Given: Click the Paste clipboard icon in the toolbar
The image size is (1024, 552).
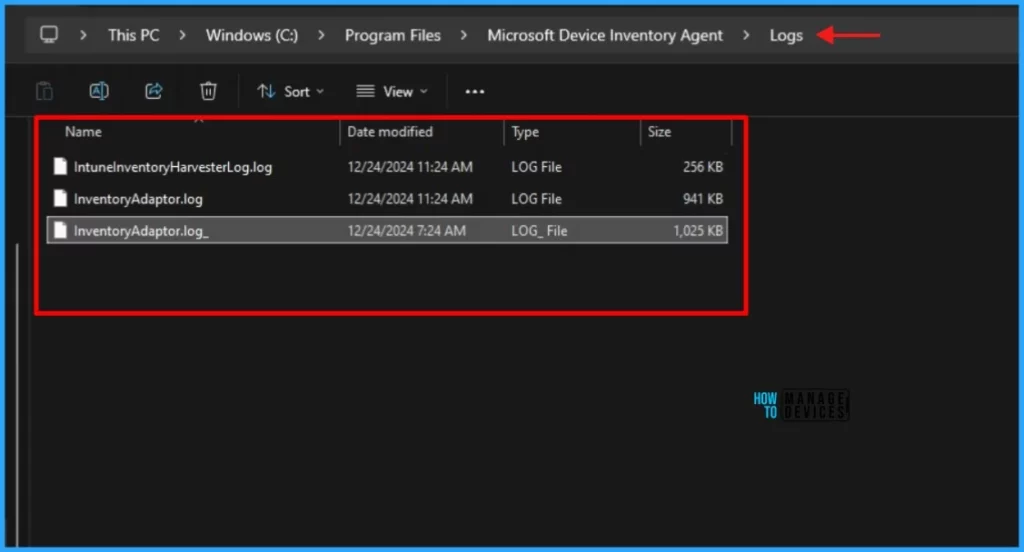Looking at the screenshot, I should (44, 91).
